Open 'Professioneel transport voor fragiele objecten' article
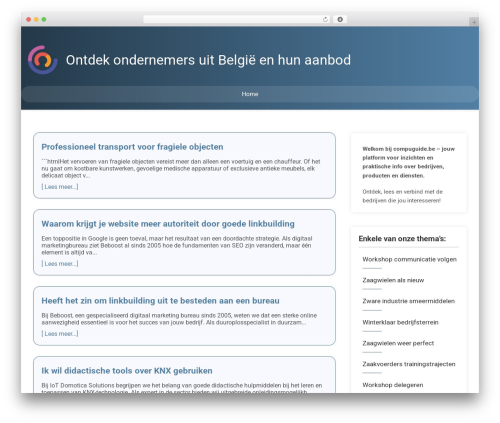Viewport: 500px width, 423px height. [x=132, y=147]
